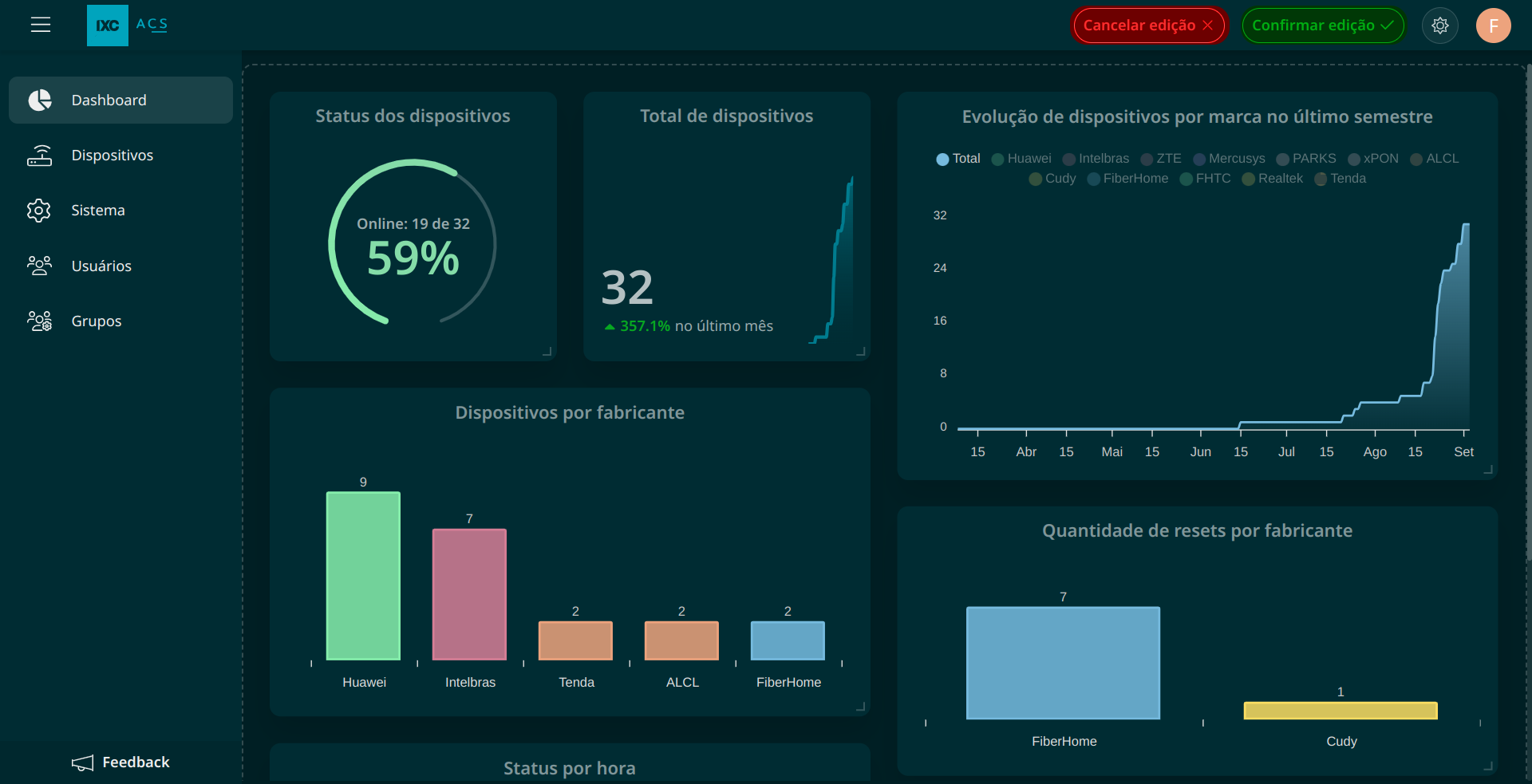Click the orange ALCL bar

point(681,640)
